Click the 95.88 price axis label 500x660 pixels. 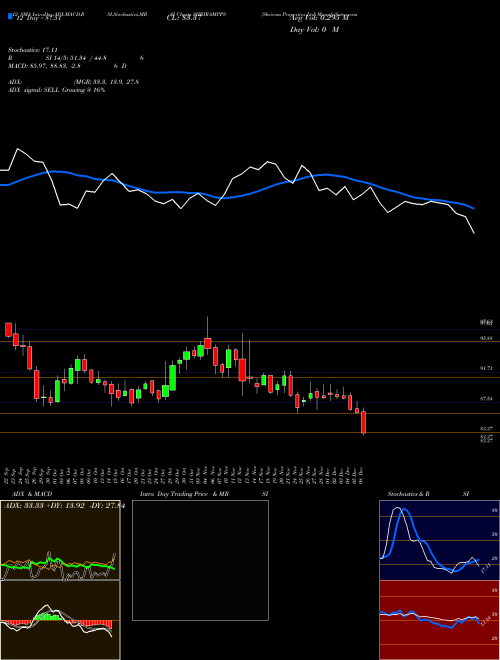(486, 338)
